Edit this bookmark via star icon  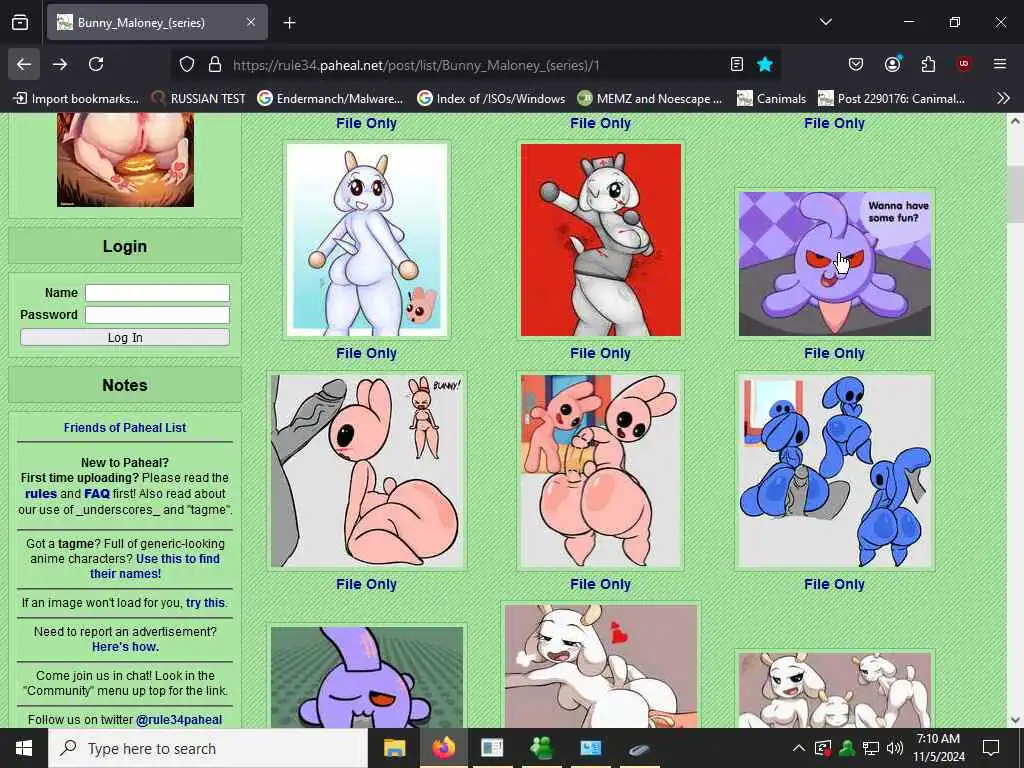[x=765, y=64]
